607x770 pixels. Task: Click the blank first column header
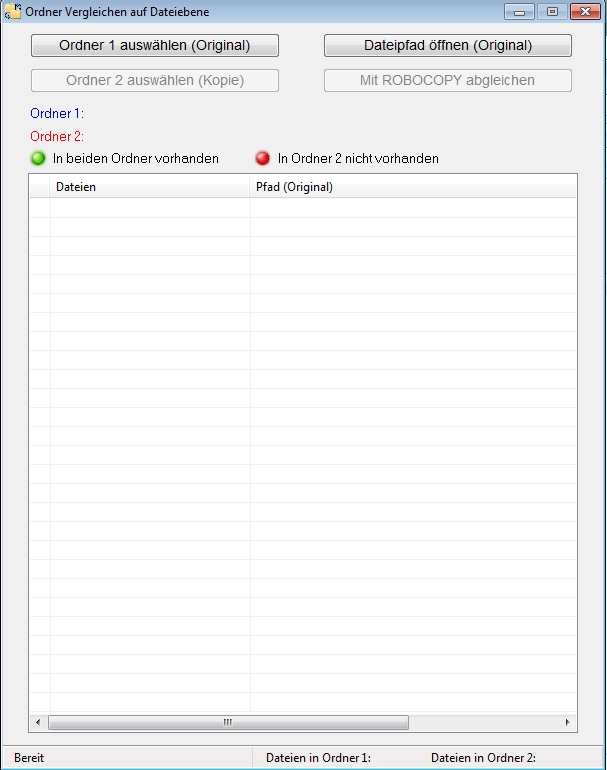coord(40,187)
